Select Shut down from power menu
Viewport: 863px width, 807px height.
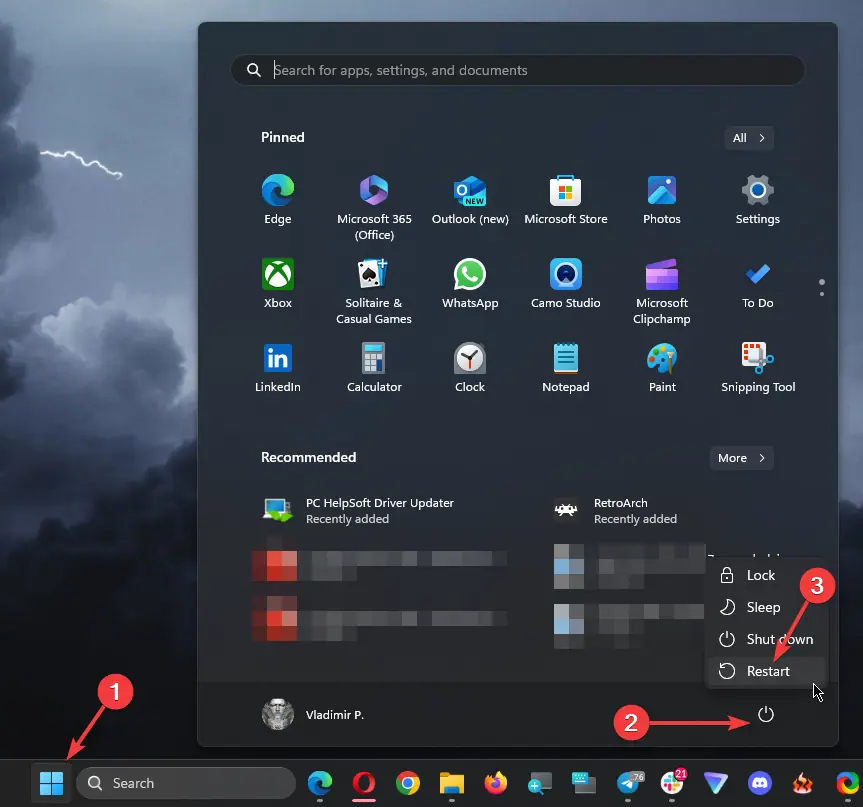click(x=766, y=639)
